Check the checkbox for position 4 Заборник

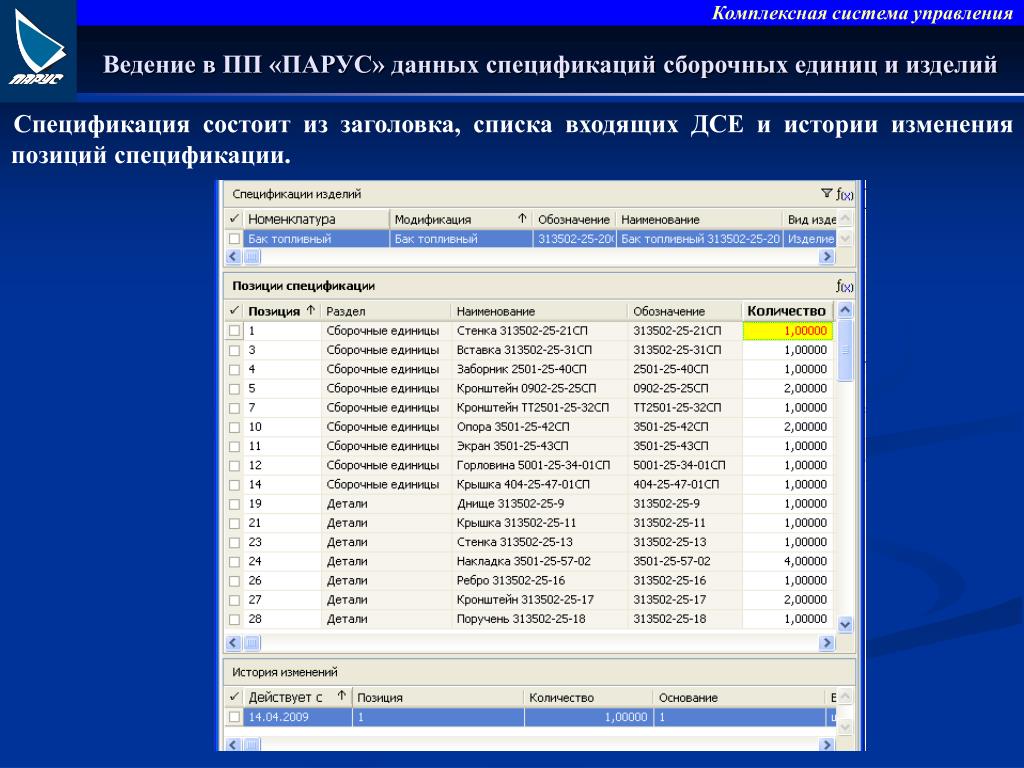[234, 370]
